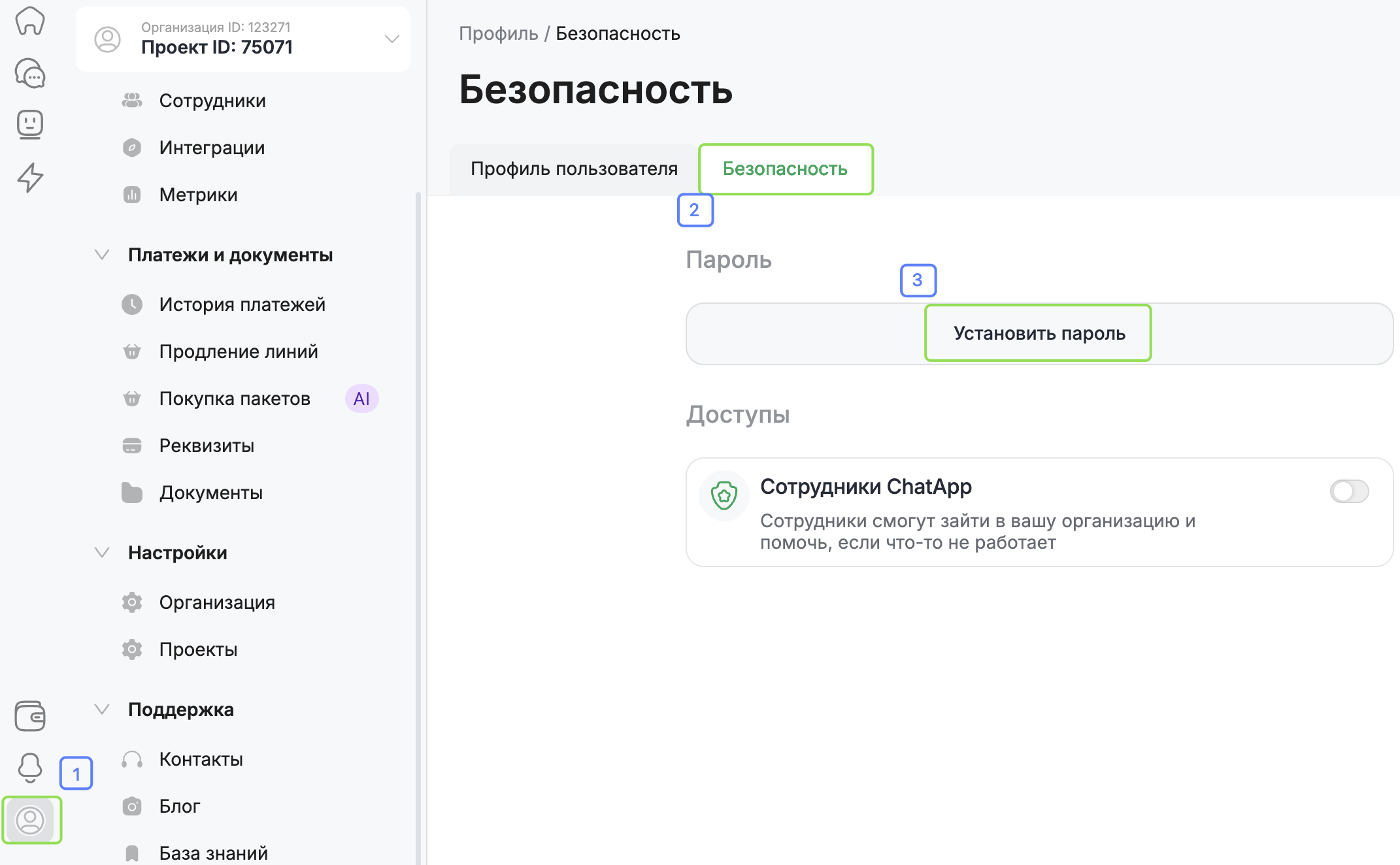Open the lightning bolt automation icon

(30, 177)
